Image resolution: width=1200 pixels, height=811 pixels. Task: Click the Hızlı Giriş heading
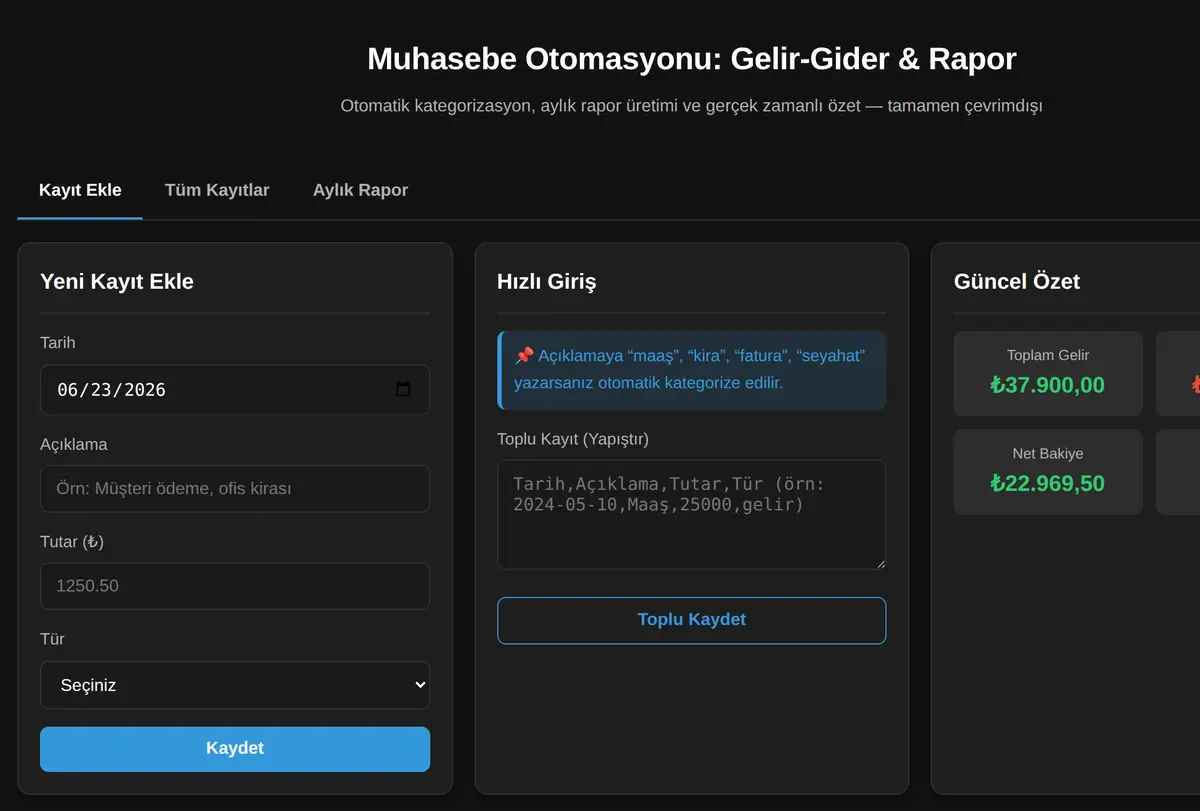(546, 281)
